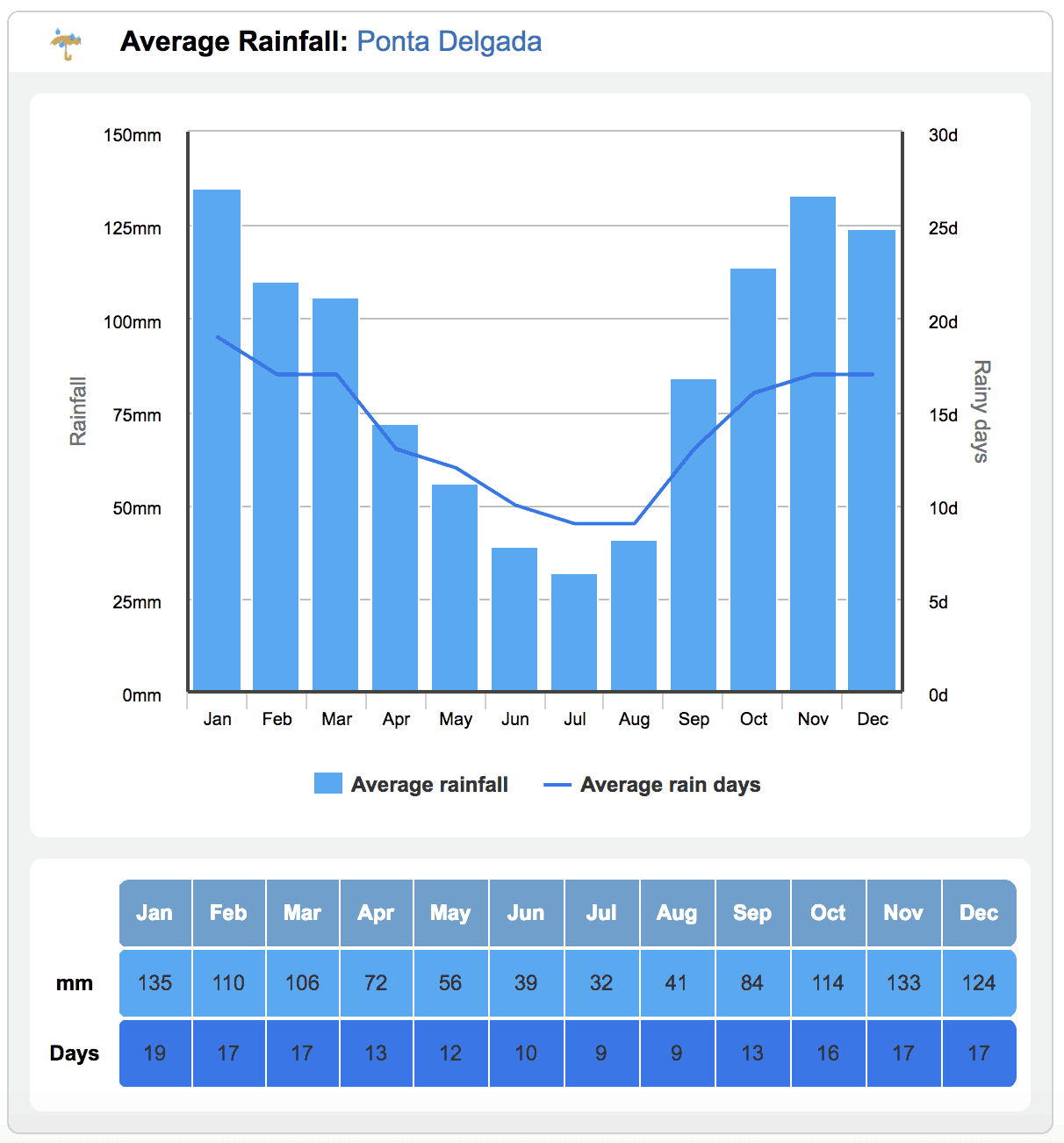The width and height of the screenshot is (1064, 1143).
Task: Click the Average rainfall legend label
Action: [x=429, y=785]
